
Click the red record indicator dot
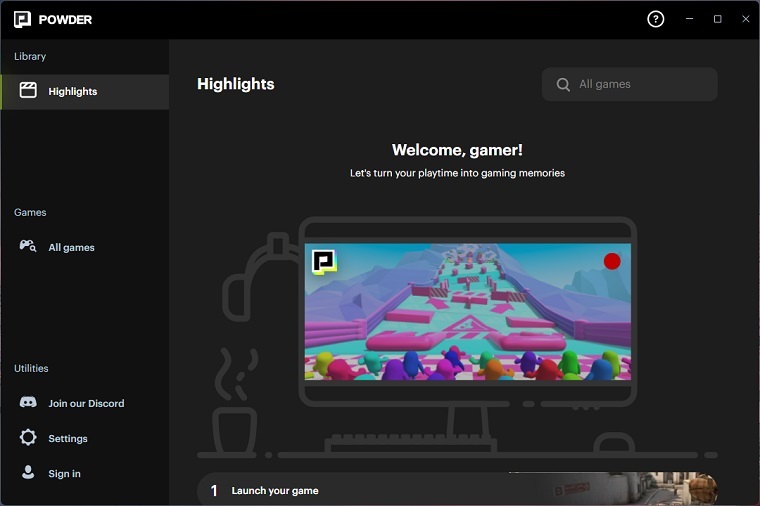point(612,261)
